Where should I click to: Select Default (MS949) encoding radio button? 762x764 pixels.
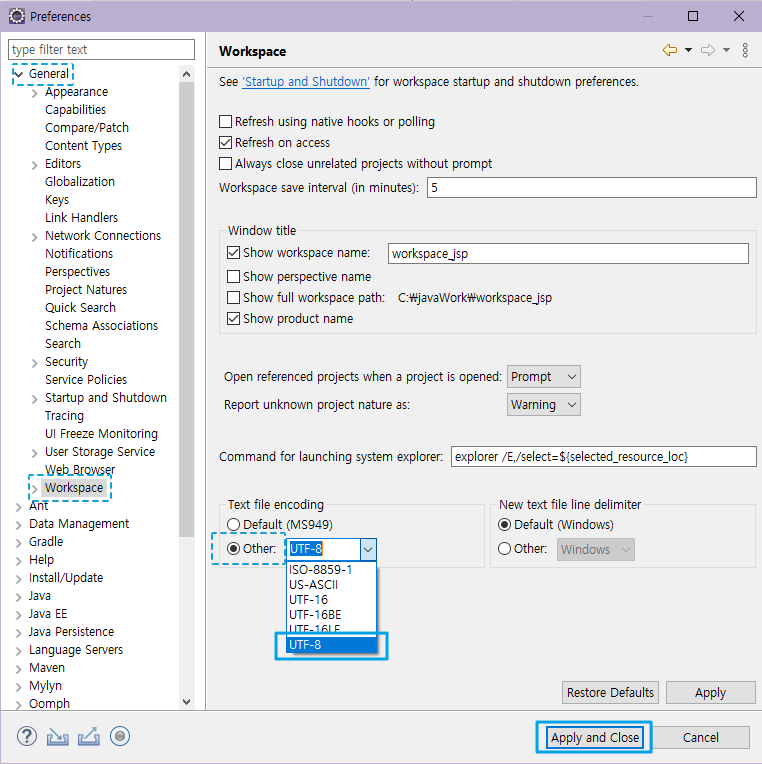click(233, 524)
